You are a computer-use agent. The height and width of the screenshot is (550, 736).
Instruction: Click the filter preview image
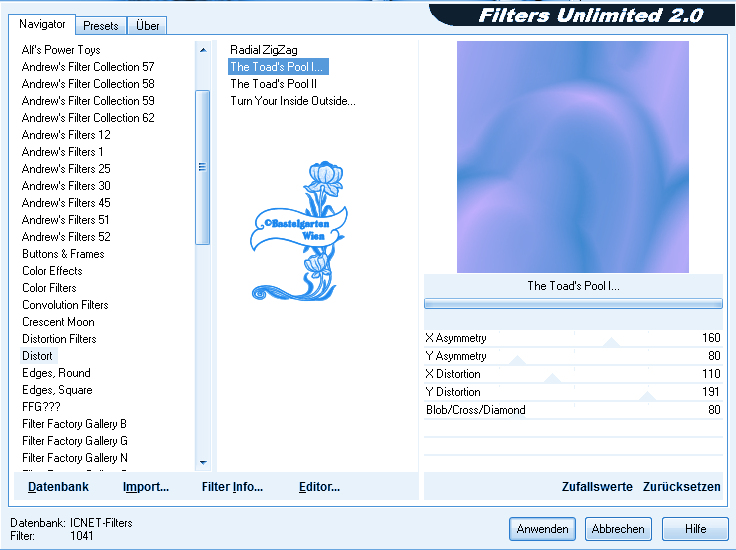click(573, 157)
